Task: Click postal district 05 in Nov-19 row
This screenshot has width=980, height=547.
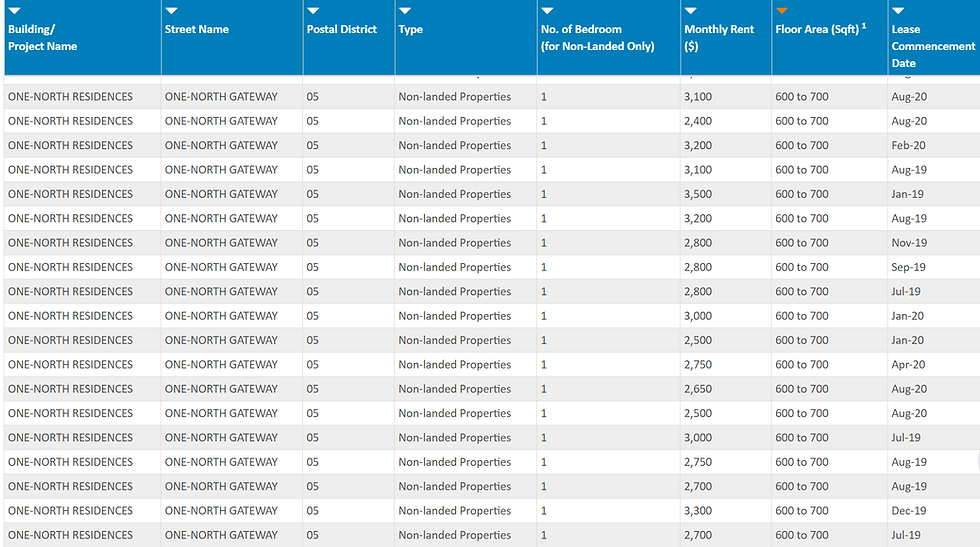Action: (x=312, y=243)
